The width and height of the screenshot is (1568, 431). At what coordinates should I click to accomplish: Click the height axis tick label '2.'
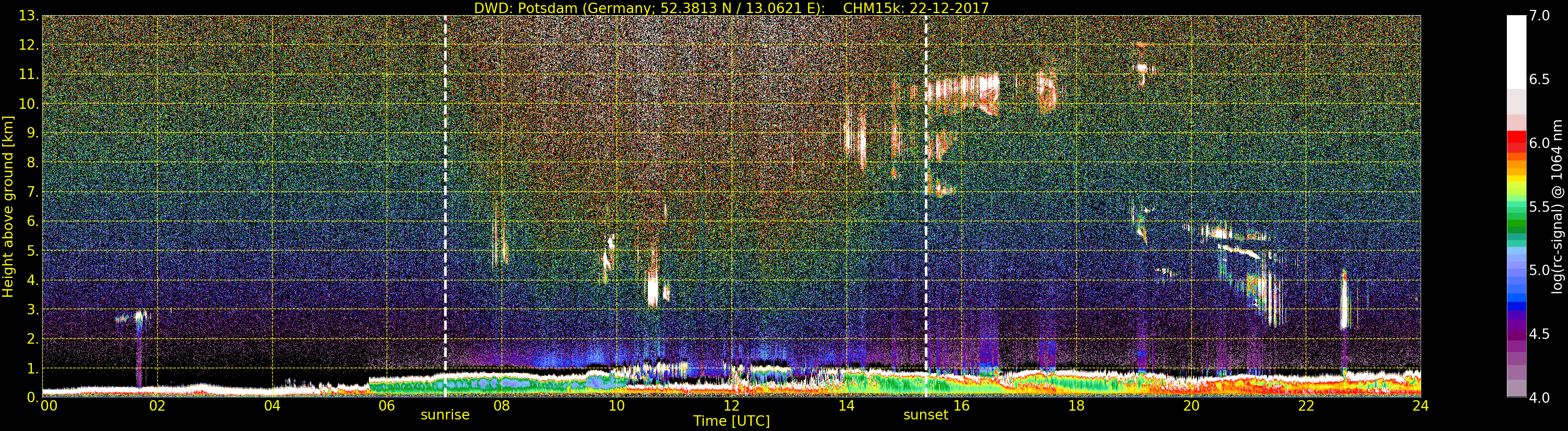(33, 338)
